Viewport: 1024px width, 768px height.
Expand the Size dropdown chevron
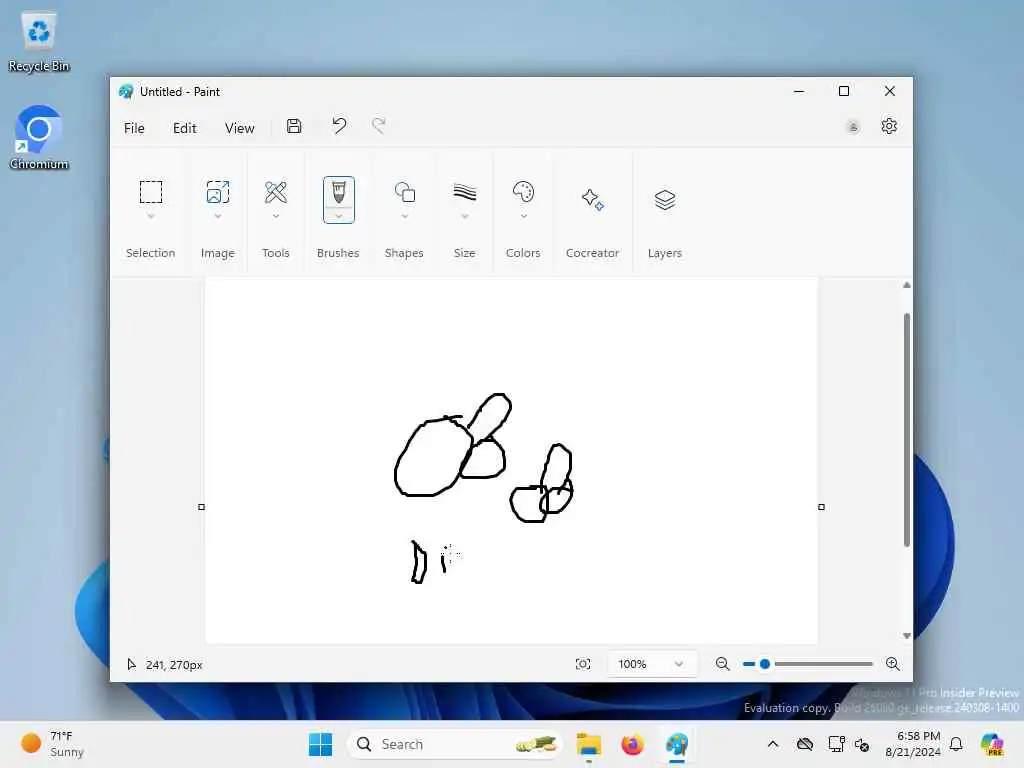465,216
